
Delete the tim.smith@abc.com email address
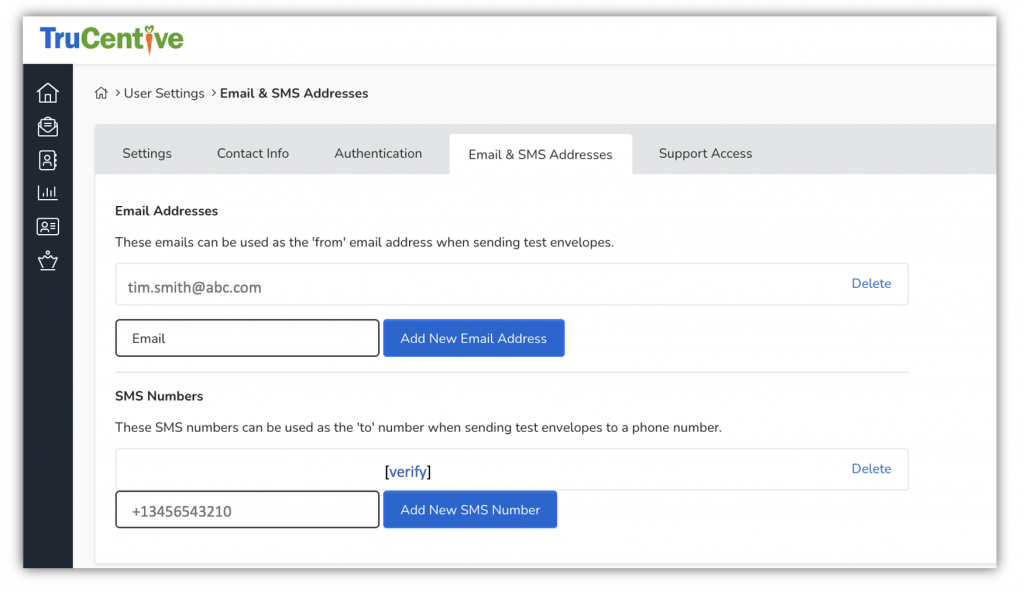coord(871,284)
